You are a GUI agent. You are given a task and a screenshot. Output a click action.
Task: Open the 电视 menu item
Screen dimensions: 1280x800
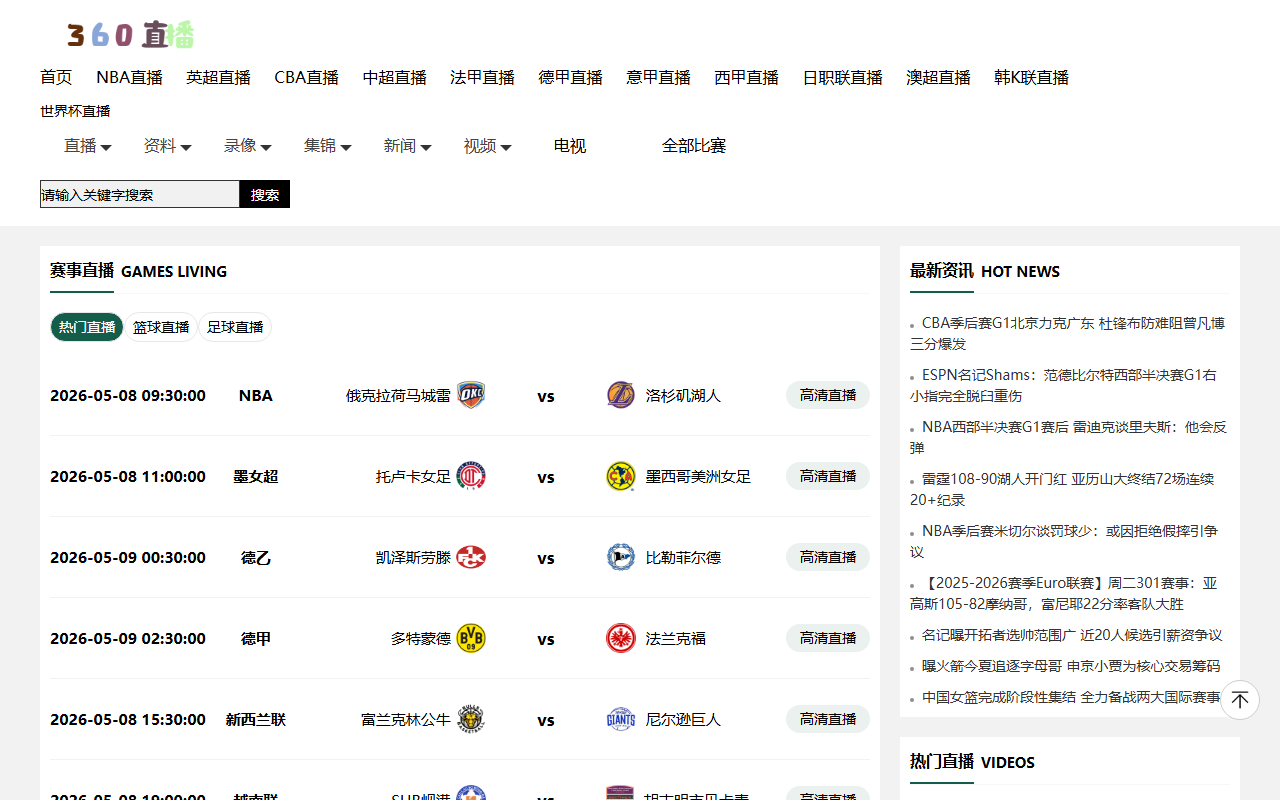(x=570, y=146)
